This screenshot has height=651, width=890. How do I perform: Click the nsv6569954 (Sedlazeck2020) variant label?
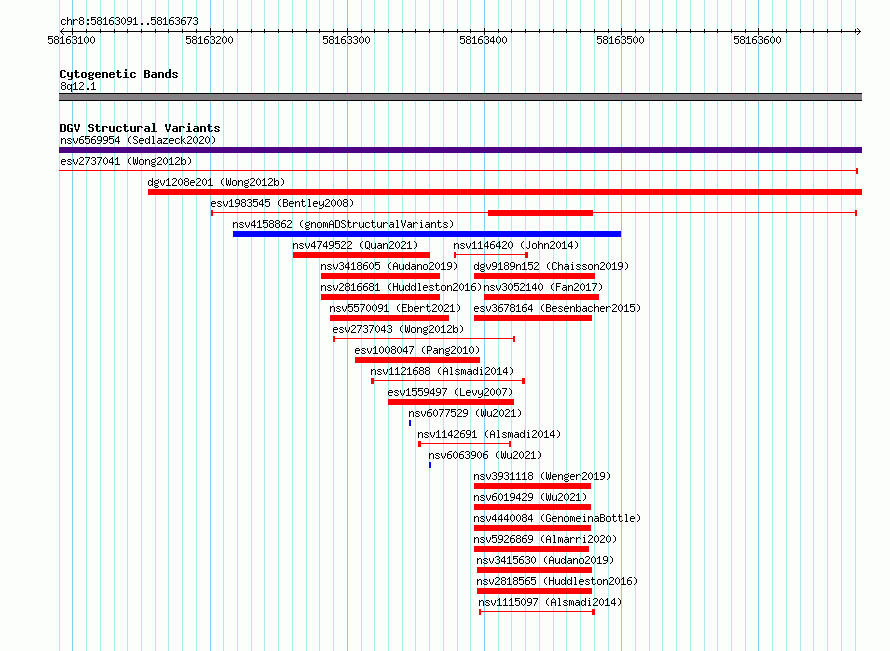tap(138, 140)
